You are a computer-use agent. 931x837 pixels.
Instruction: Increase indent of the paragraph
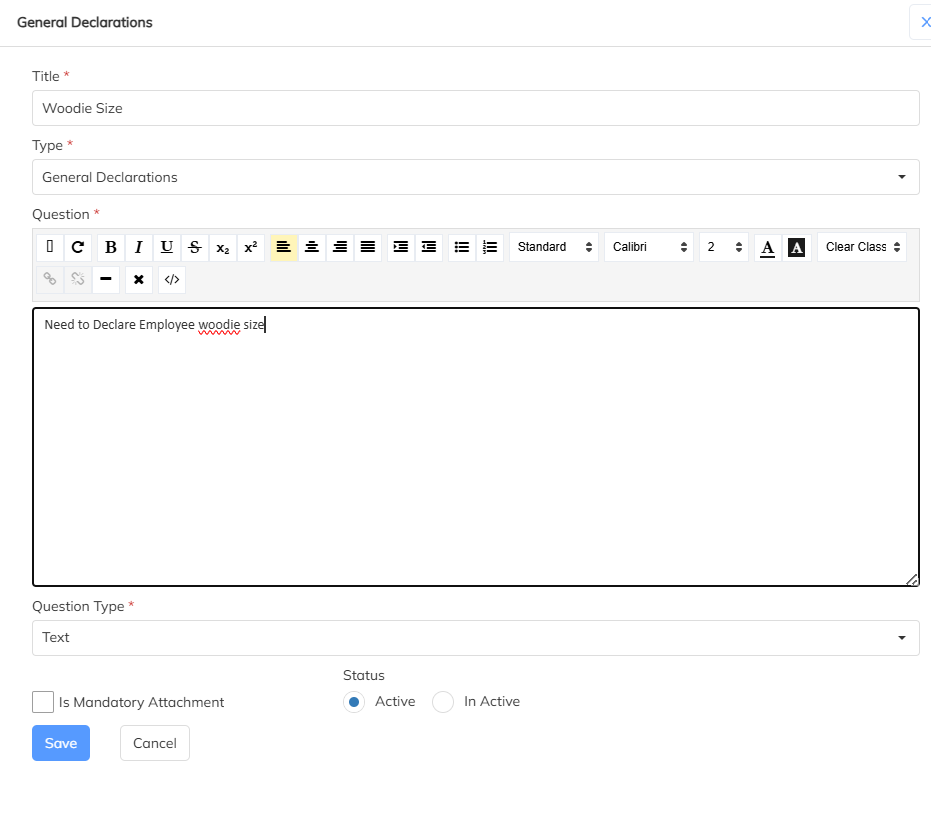pyautogui.click(x=401, y=247)
